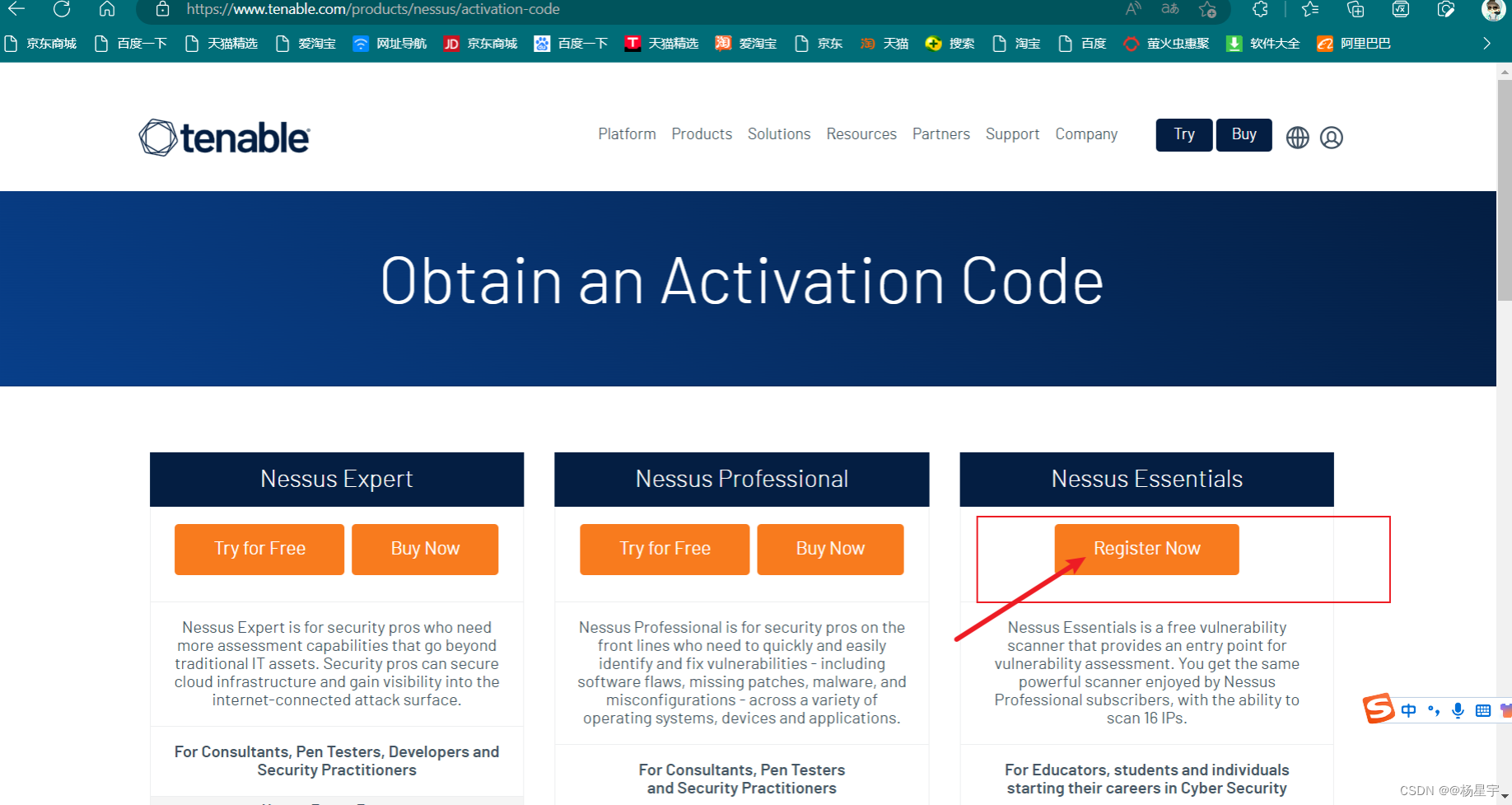
Task: Open the 网址导航 bookmark with WiFi icon
Action: tap(390, 44)
